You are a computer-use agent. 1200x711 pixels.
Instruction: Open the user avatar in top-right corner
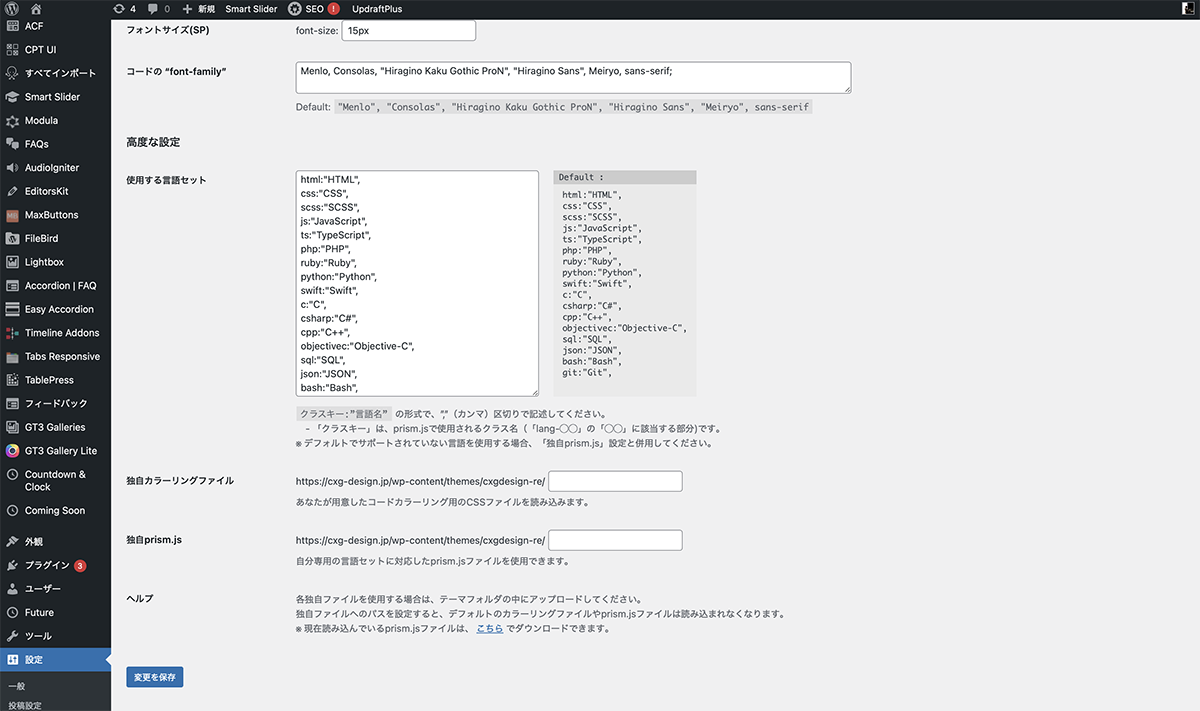pyautogui.click(x=1186, y=9)
